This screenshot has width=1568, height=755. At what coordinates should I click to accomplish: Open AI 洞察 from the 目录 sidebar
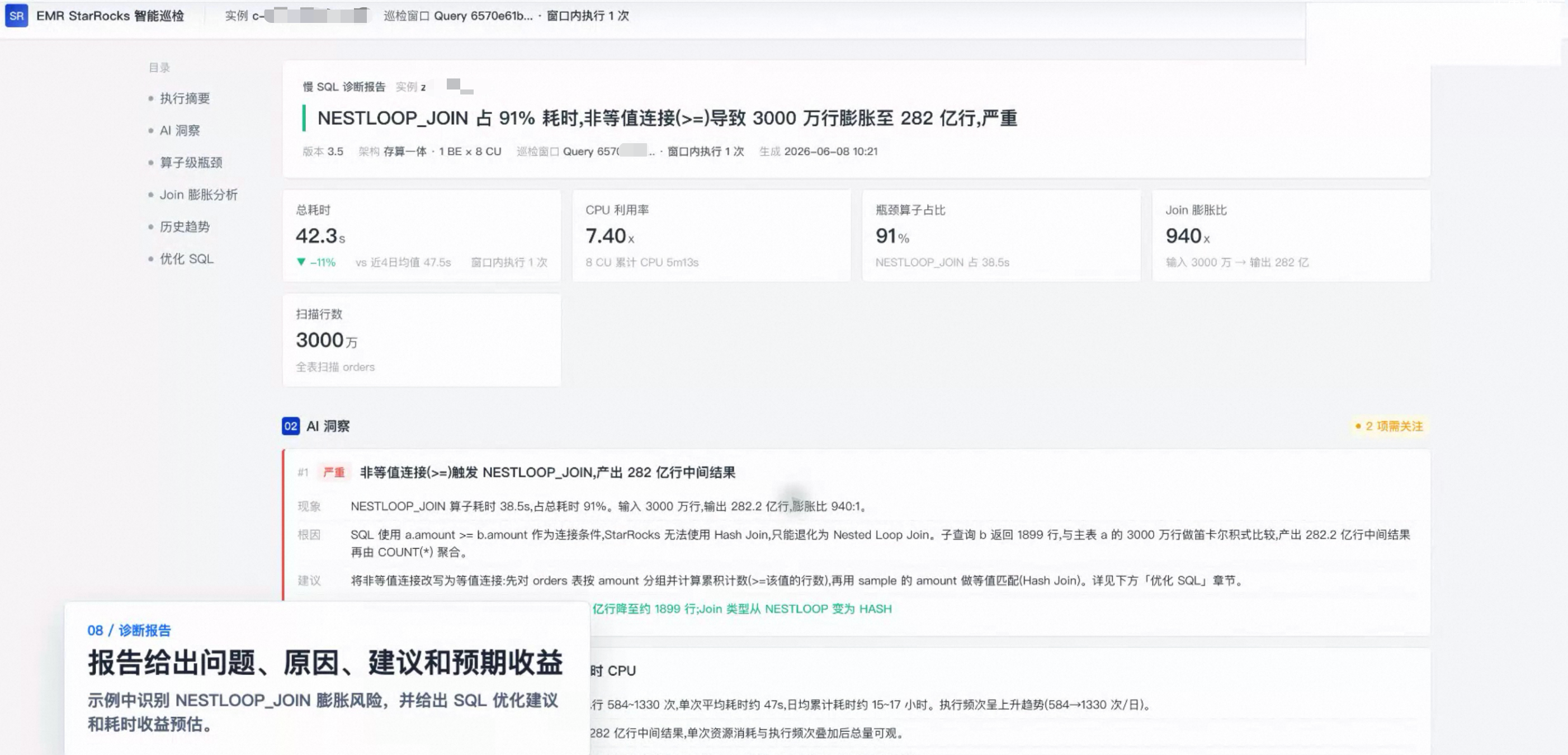click(180, 130)
